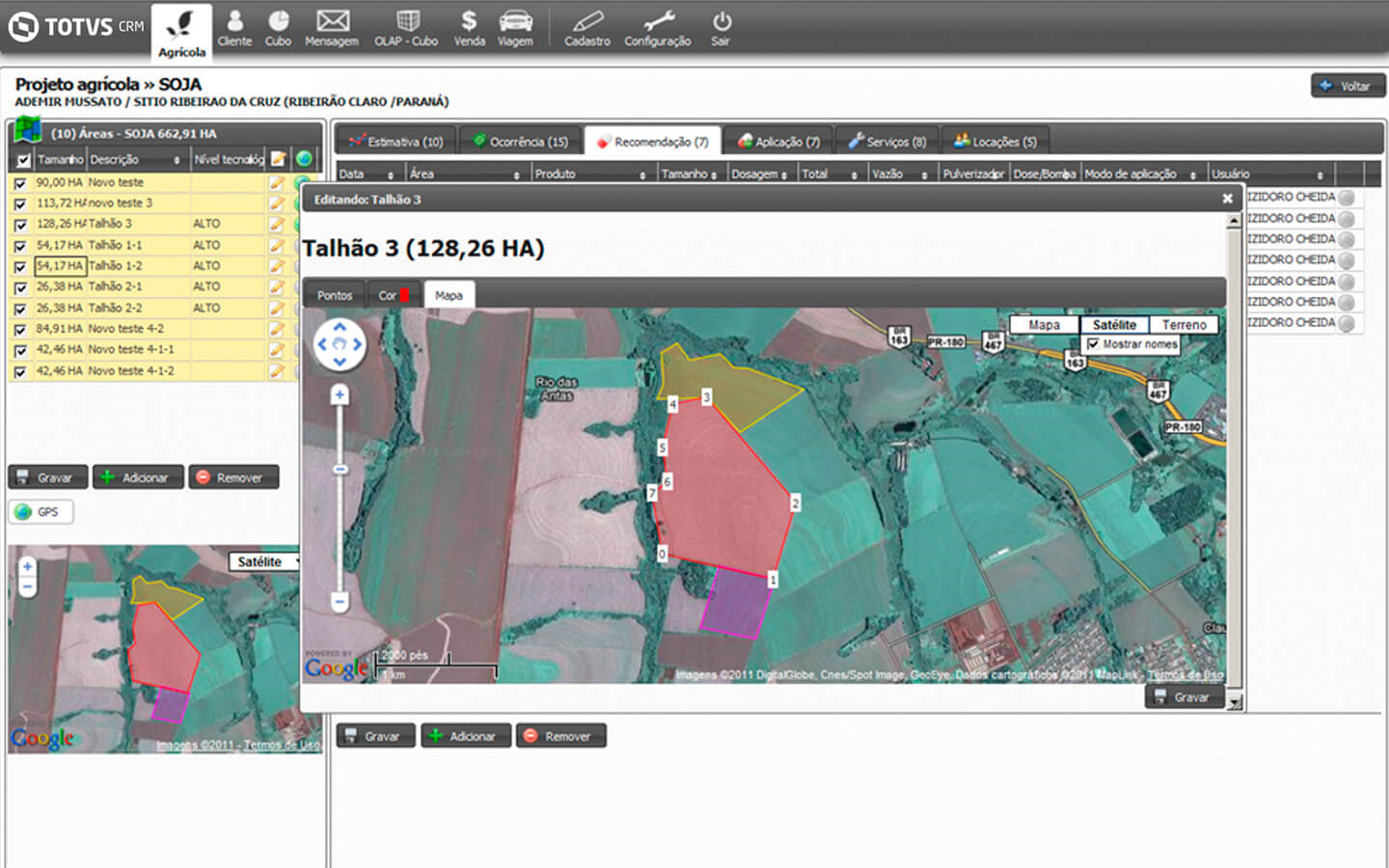This screenshot has height=868, width=1389.
Task: Expand the Descrição column sort arrow
Action: coord(177,160)
